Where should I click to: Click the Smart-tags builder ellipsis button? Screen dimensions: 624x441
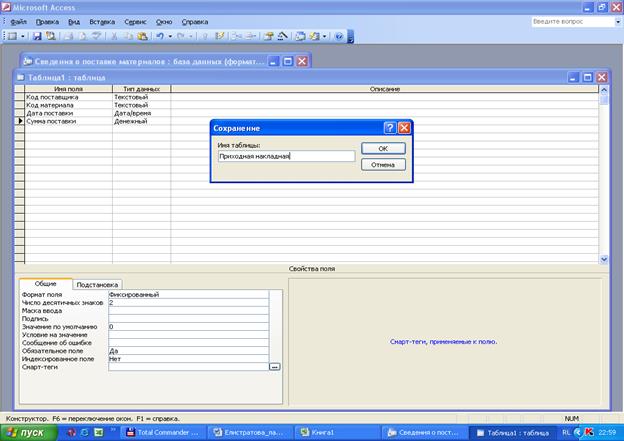[x=274, y=367]
